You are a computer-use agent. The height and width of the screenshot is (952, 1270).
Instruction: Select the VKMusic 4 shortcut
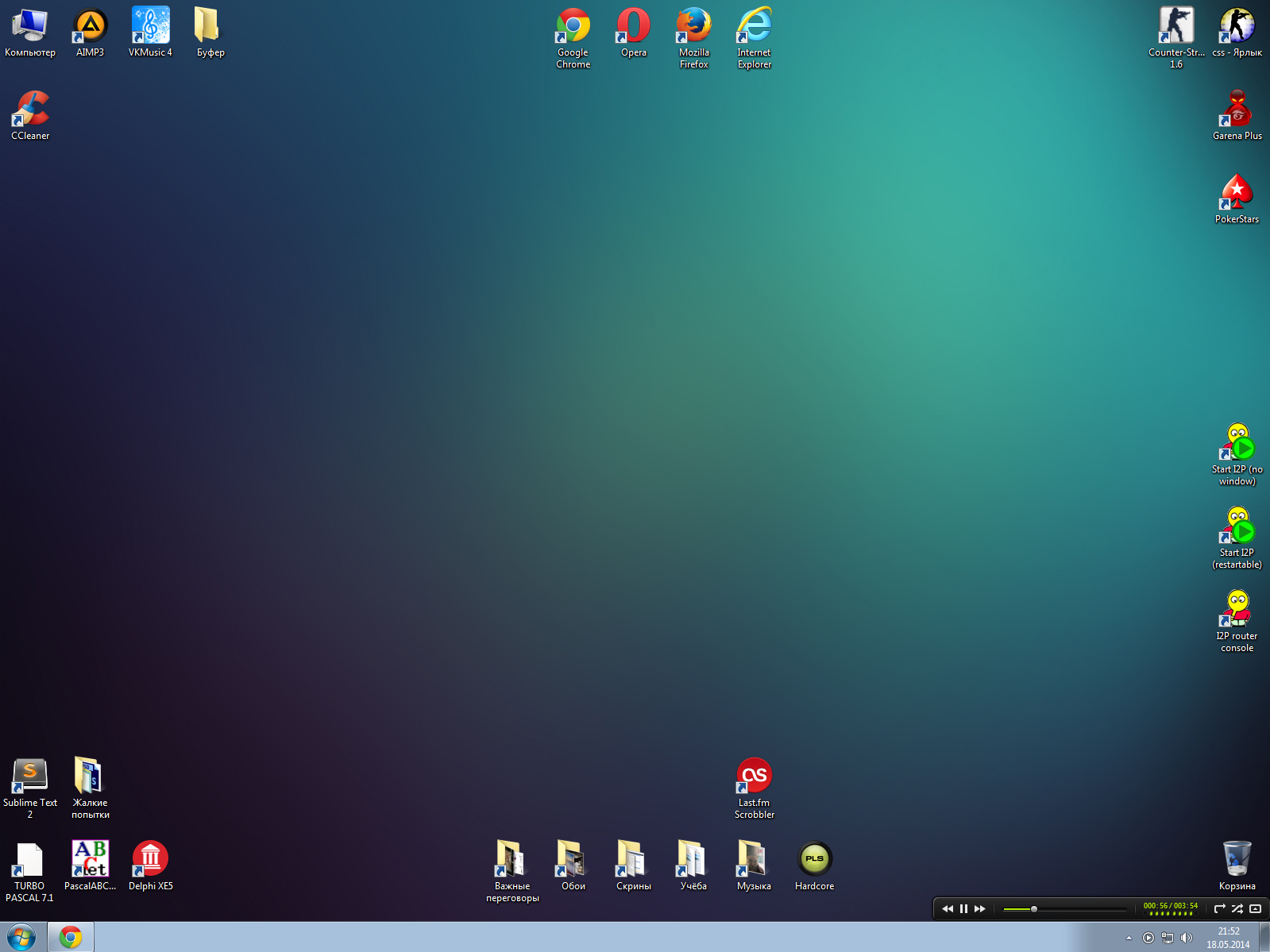[x=150, y=32]
